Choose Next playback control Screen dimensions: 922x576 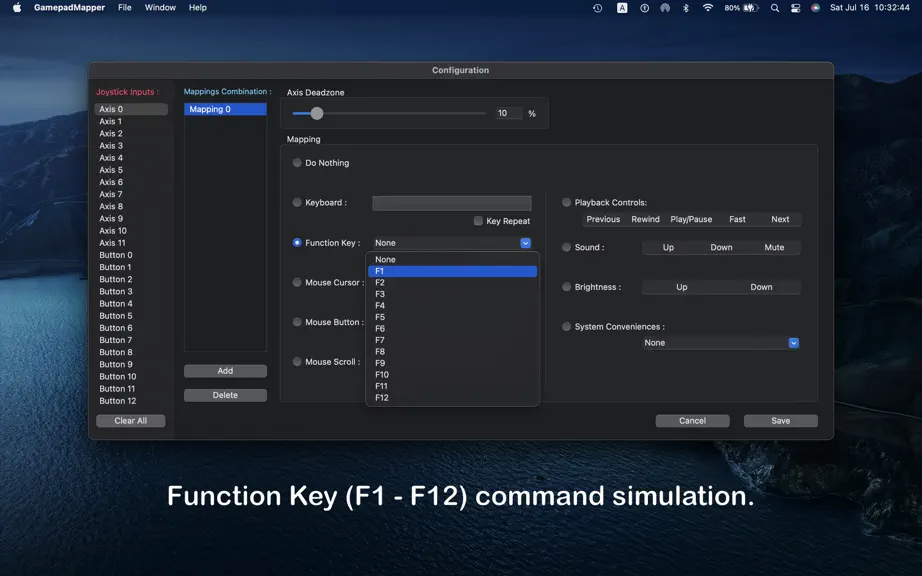click(x=780, y=219)
